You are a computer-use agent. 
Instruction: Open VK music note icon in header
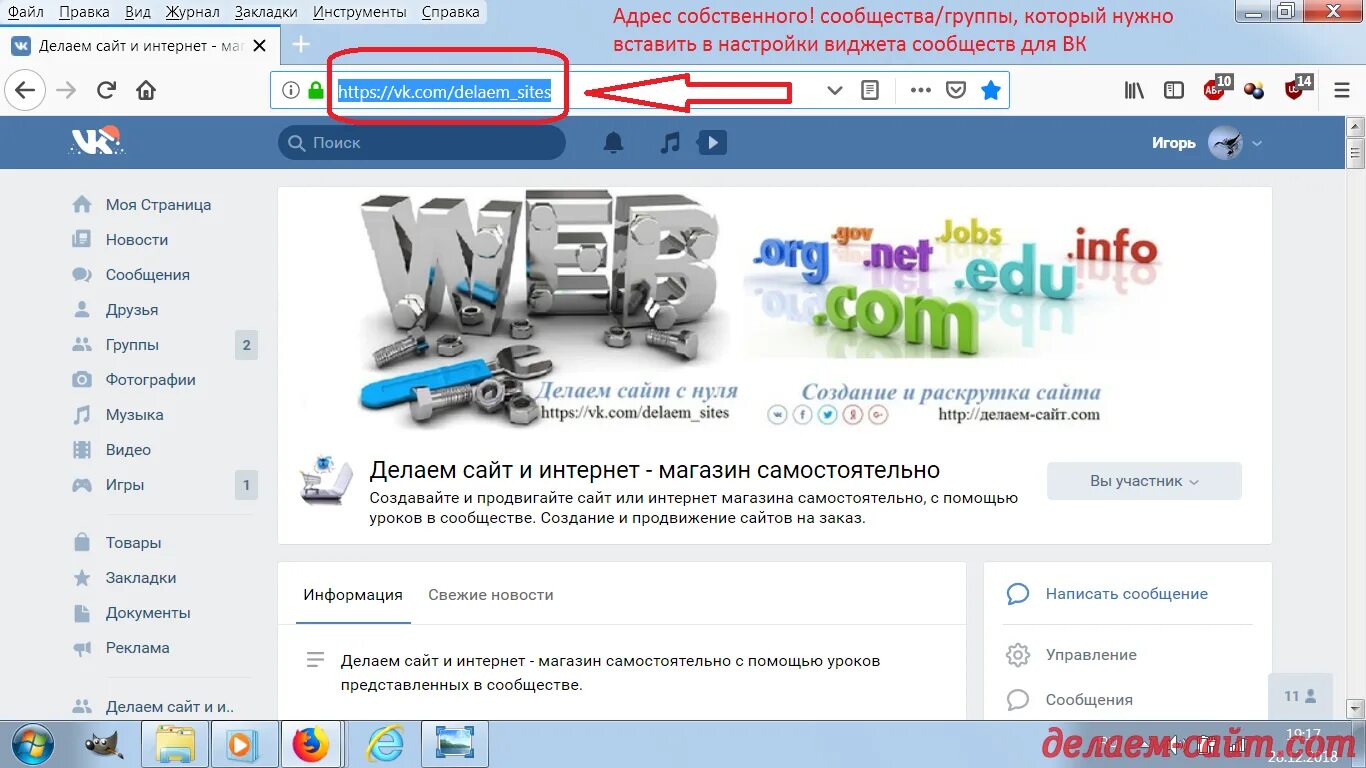[670, 143]
